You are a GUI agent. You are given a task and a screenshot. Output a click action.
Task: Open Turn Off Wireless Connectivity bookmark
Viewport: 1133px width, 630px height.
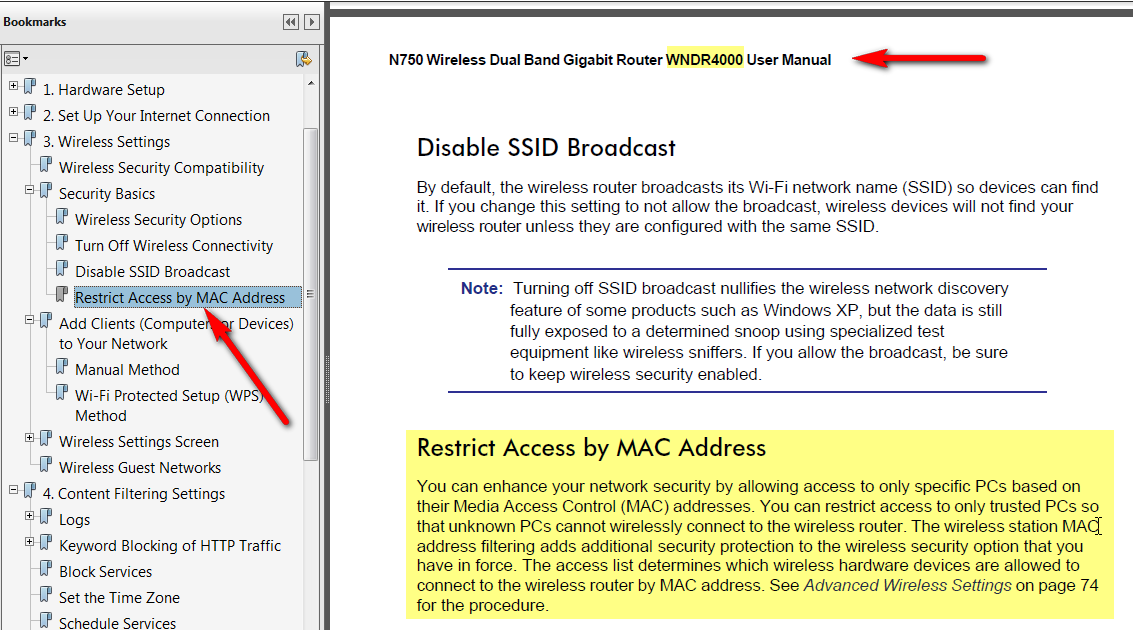pyautogui.click(x=174, y=246)
